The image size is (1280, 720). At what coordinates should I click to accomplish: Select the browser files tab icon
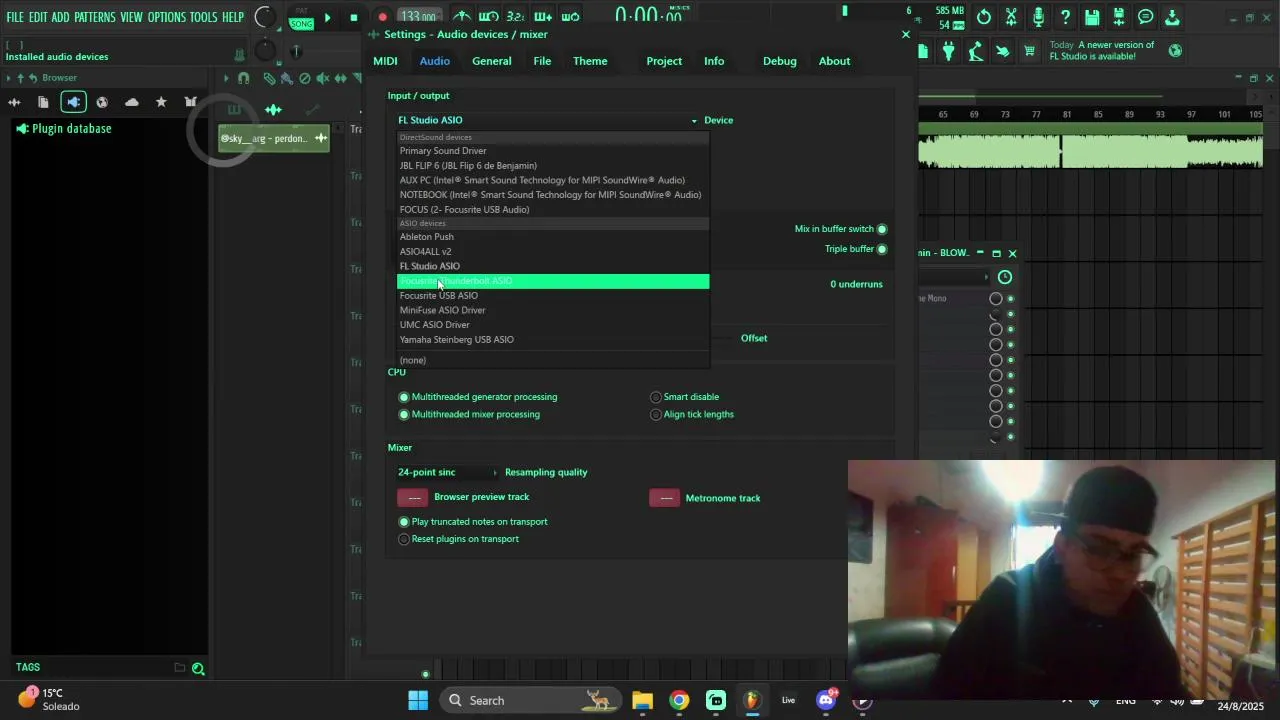point(43,102)
